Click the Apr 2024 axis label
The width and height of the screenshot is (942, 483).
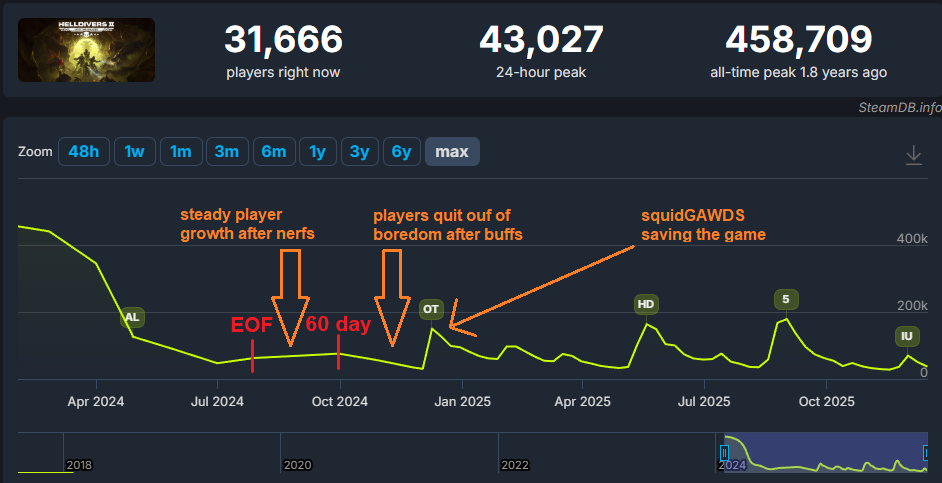pyautogui.click(x=96, y=401)
